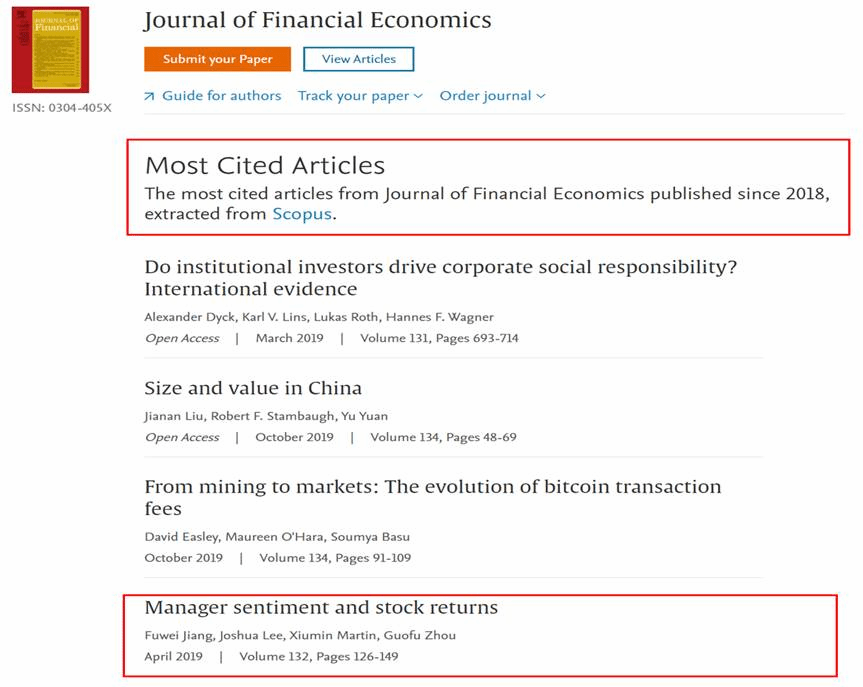
Task: Click authors David Easley, Maureen O'Hara, Soumya Basu
Action: pos(276,536)
